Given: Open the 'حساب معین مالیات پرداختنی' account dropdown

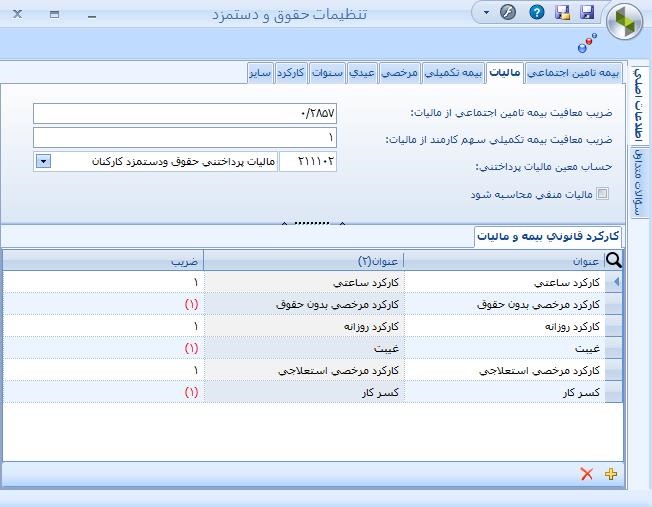Looking at the screenshot, I should pyautogui.click(x=44, y=161).
